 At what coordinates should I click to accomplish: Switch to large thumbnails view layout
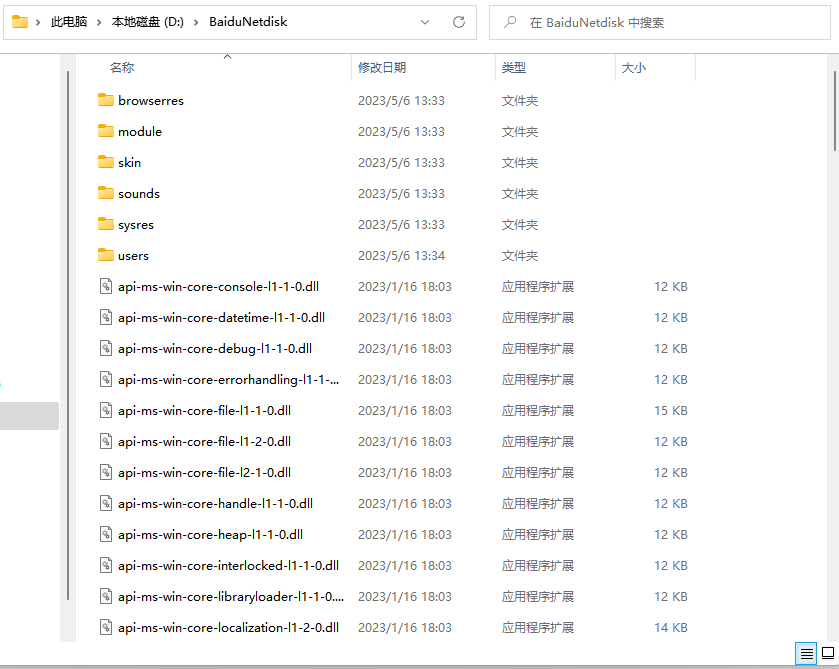coord(828,653)
